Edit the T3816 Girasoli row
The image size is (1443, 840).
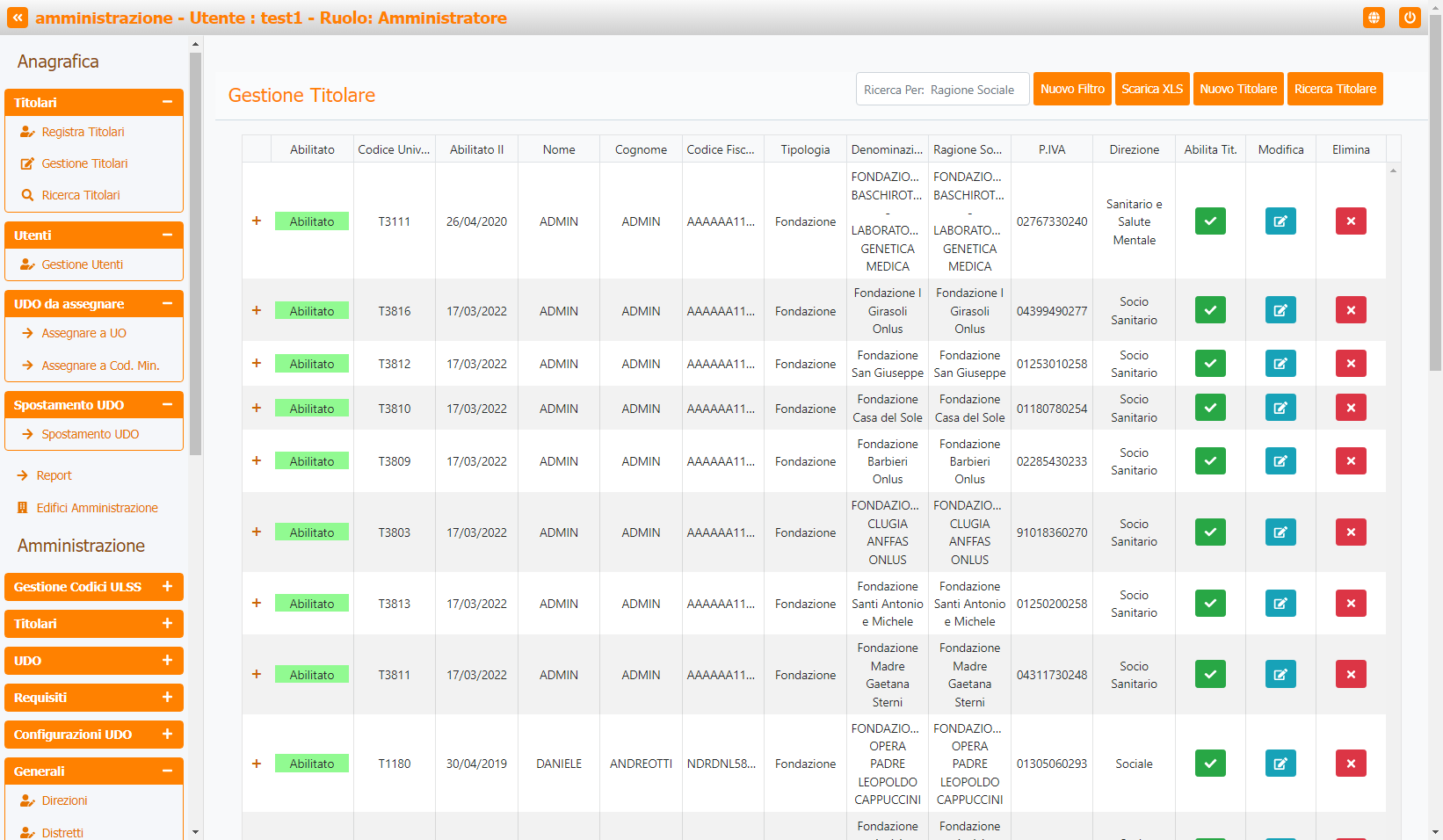1280,310
